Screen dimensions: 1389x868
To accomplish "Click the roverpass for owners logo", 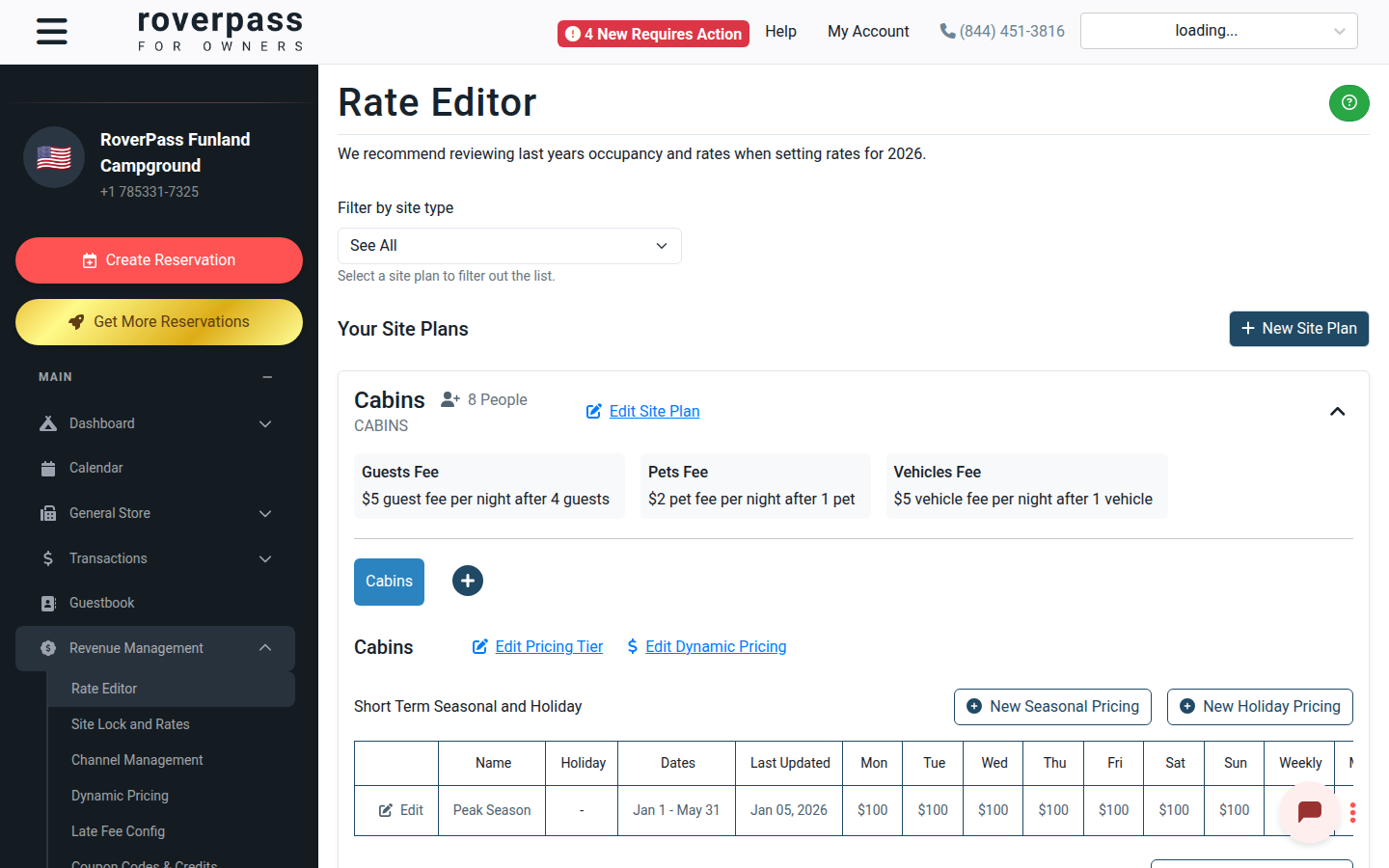I will pos(220,31).
